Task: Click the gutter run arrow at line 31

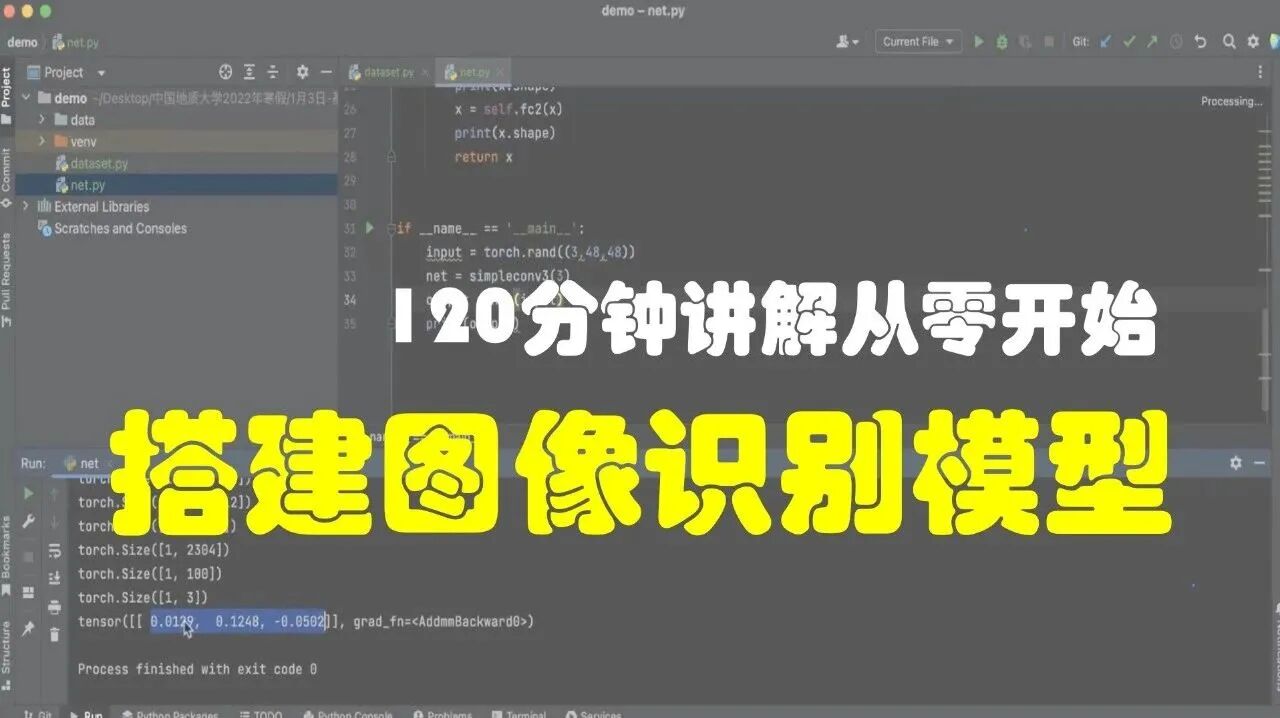Action: (369, 228)
